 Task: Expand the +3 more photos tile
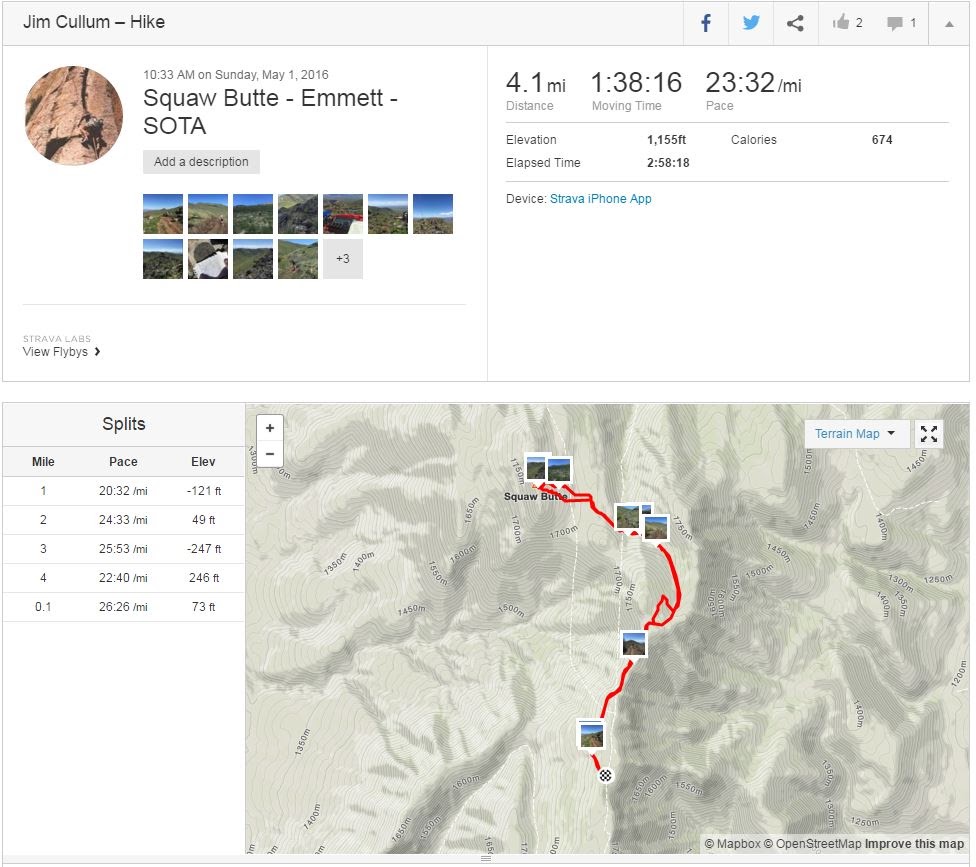(343, 259)
